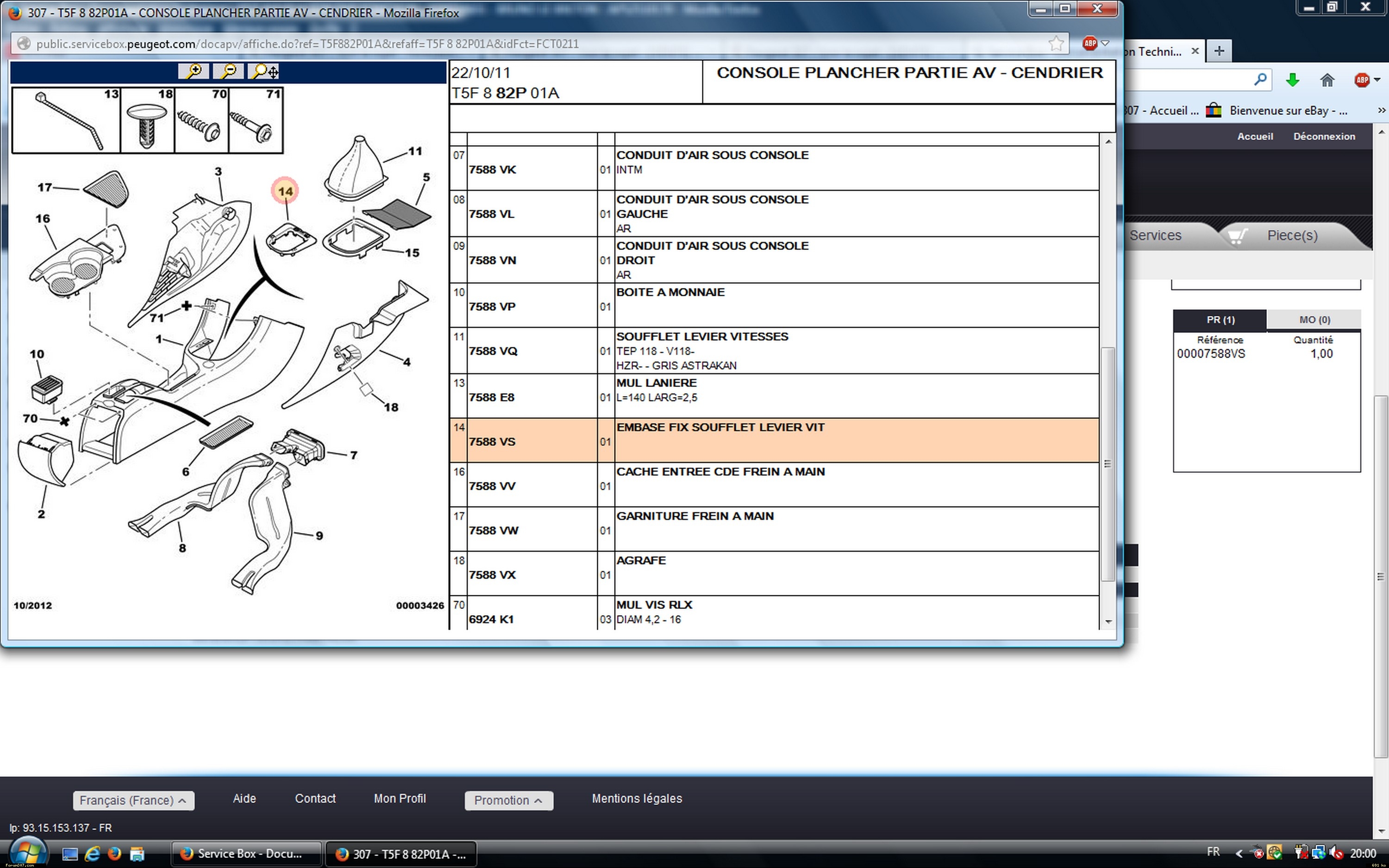The height and width of the screenshot is (868, 1389).
Task: Select highlighted callout 14 on diagram
Action: coord(285,191)
